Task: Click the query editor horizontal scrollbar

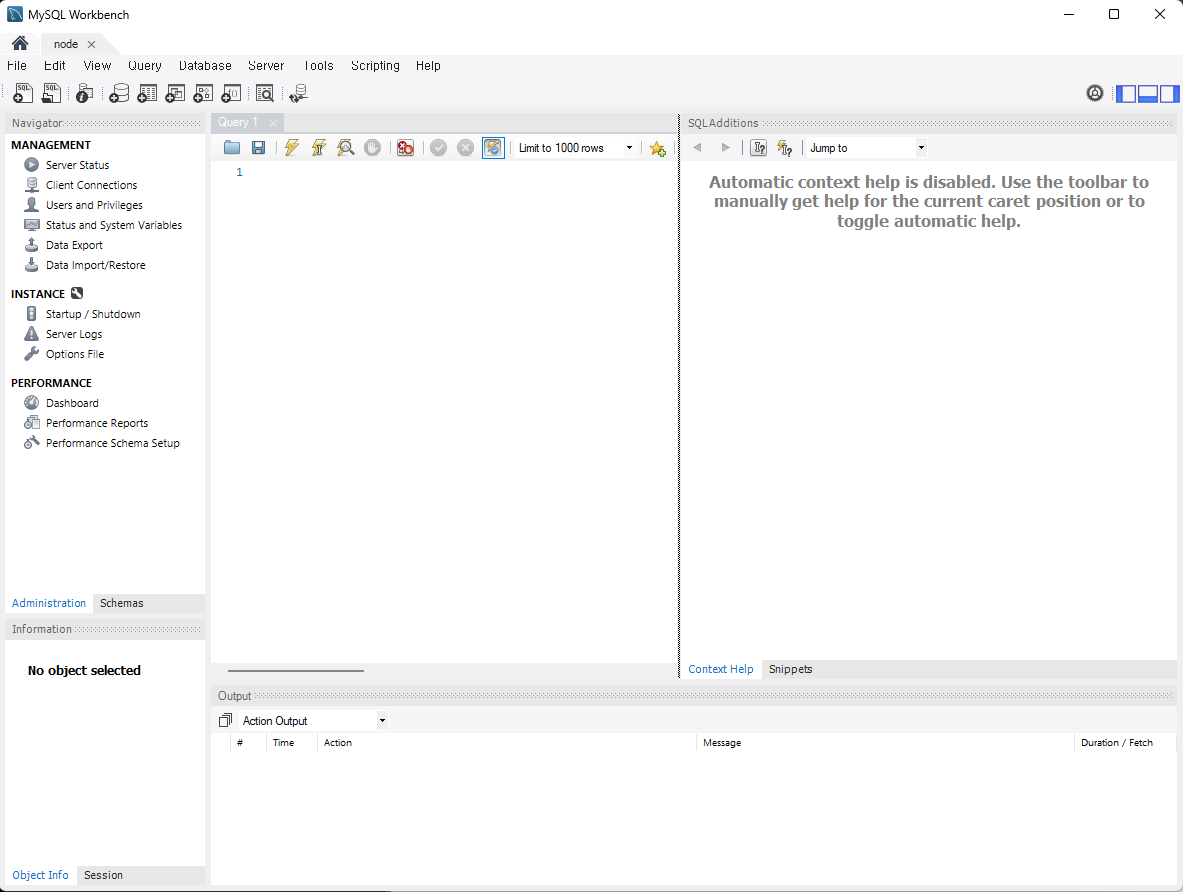Action: [296, 670]
